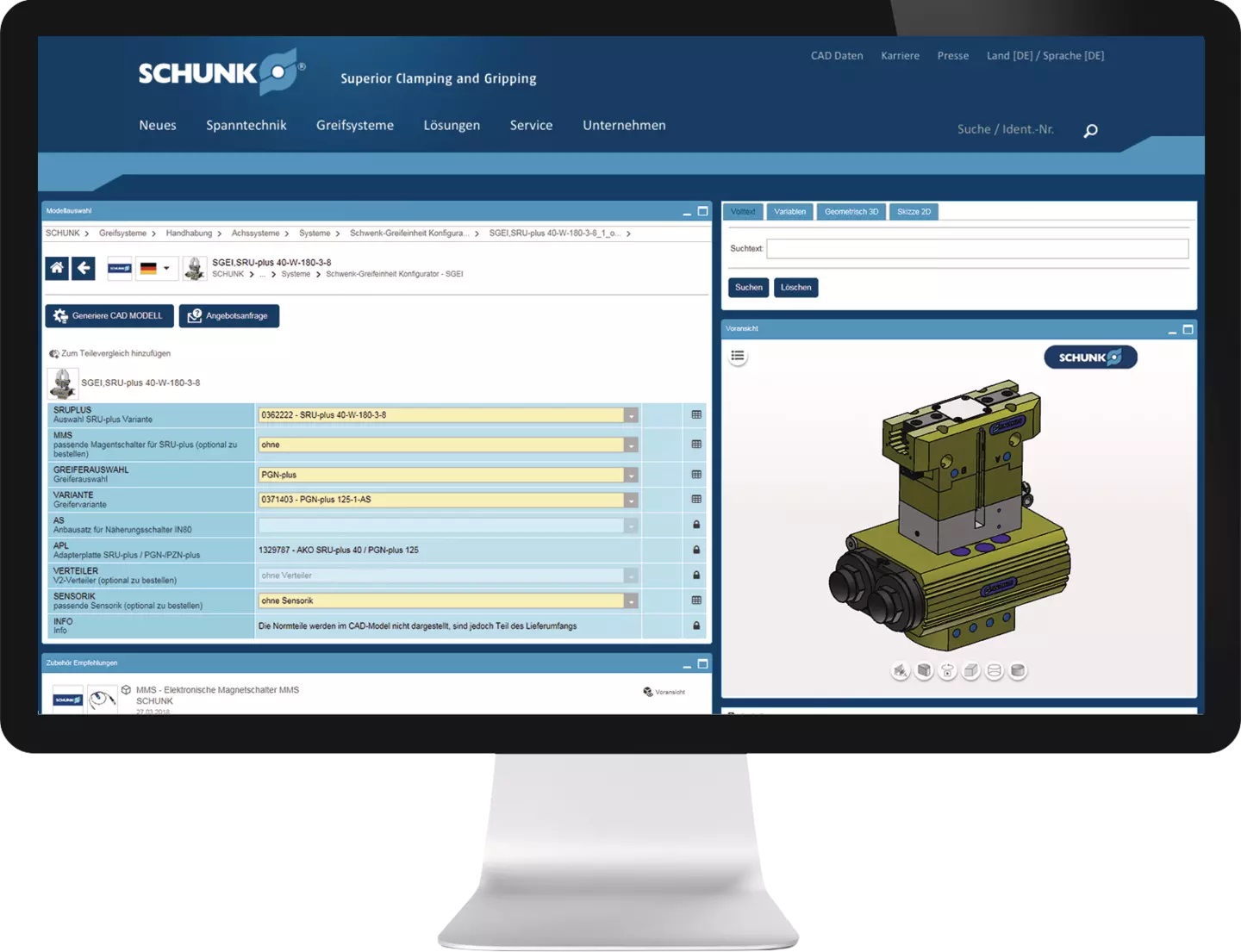The width and height of the screenshot is (1241, 952).
Task: Click the lock icon on the VERTEILER row
Action: pos(695,575)
